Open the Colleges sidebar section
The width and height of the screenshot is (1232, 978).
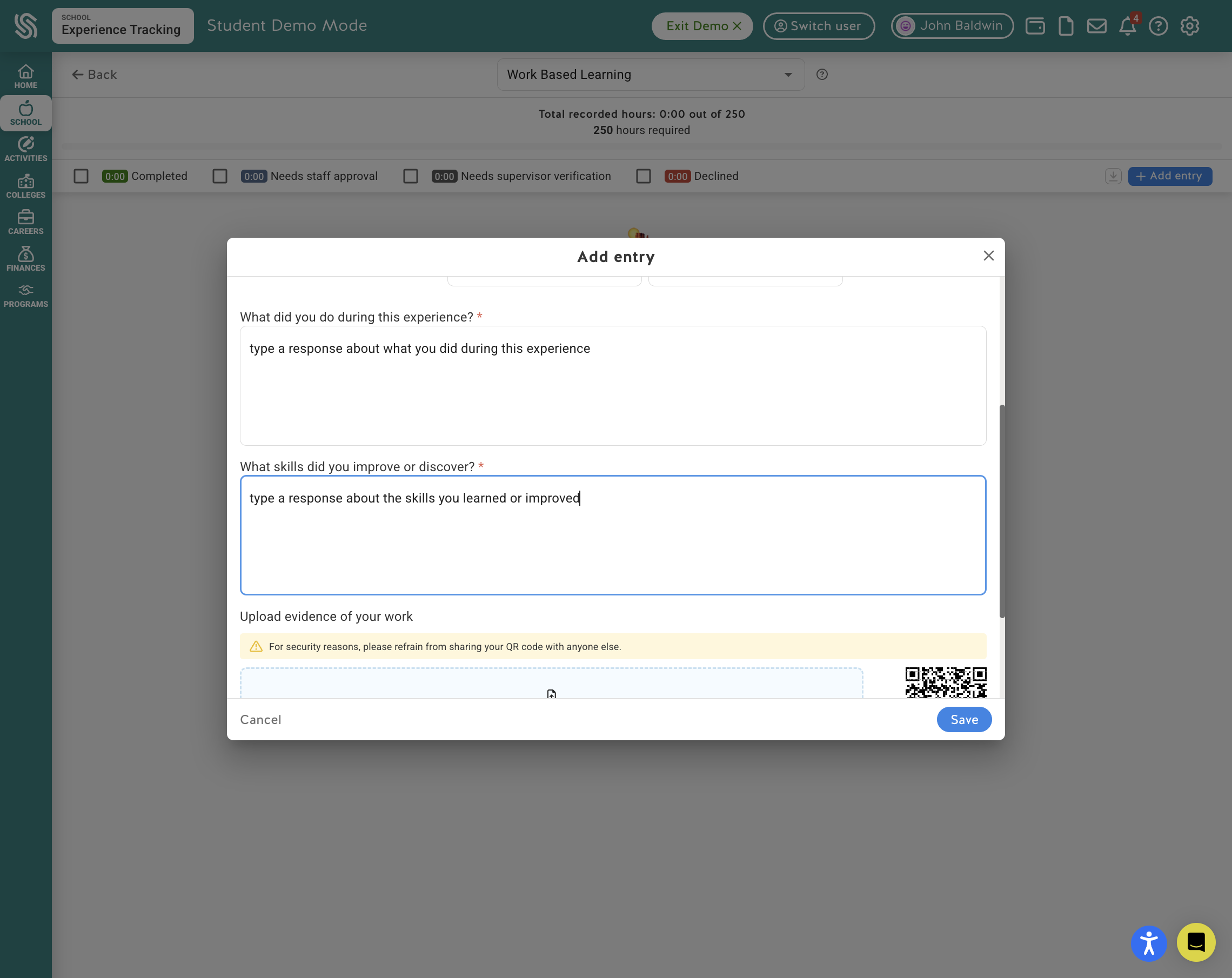[x=26, y=186]
